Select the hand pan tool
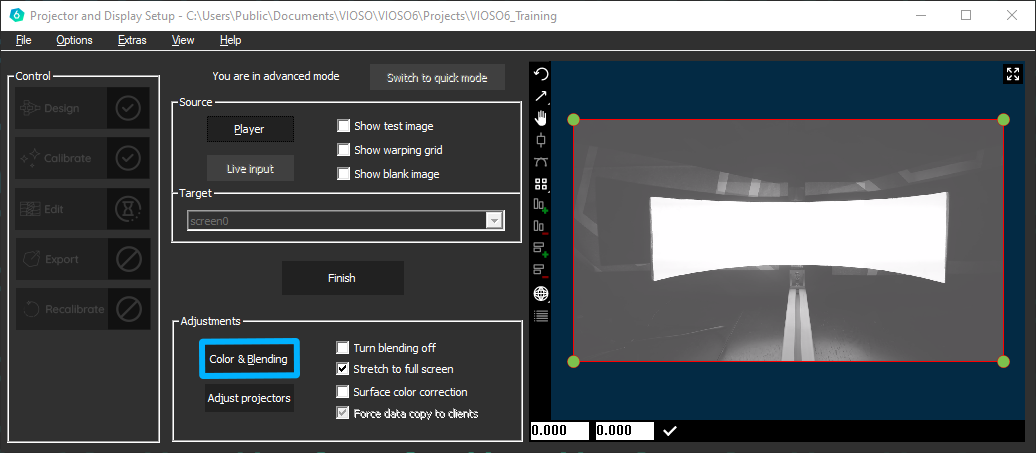The width and height of the screenshot is (1036, 453). [x=540, y=118]
